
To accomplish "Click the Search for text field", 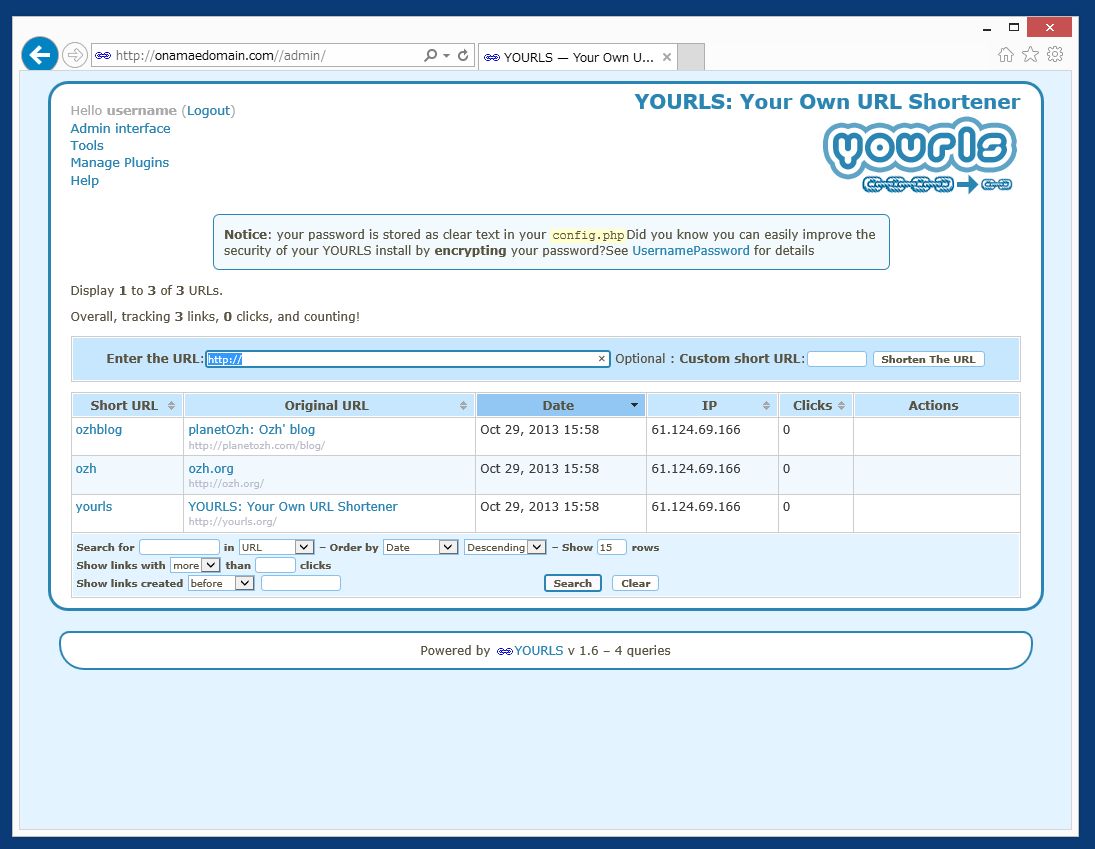I will [x=179, y=547].
